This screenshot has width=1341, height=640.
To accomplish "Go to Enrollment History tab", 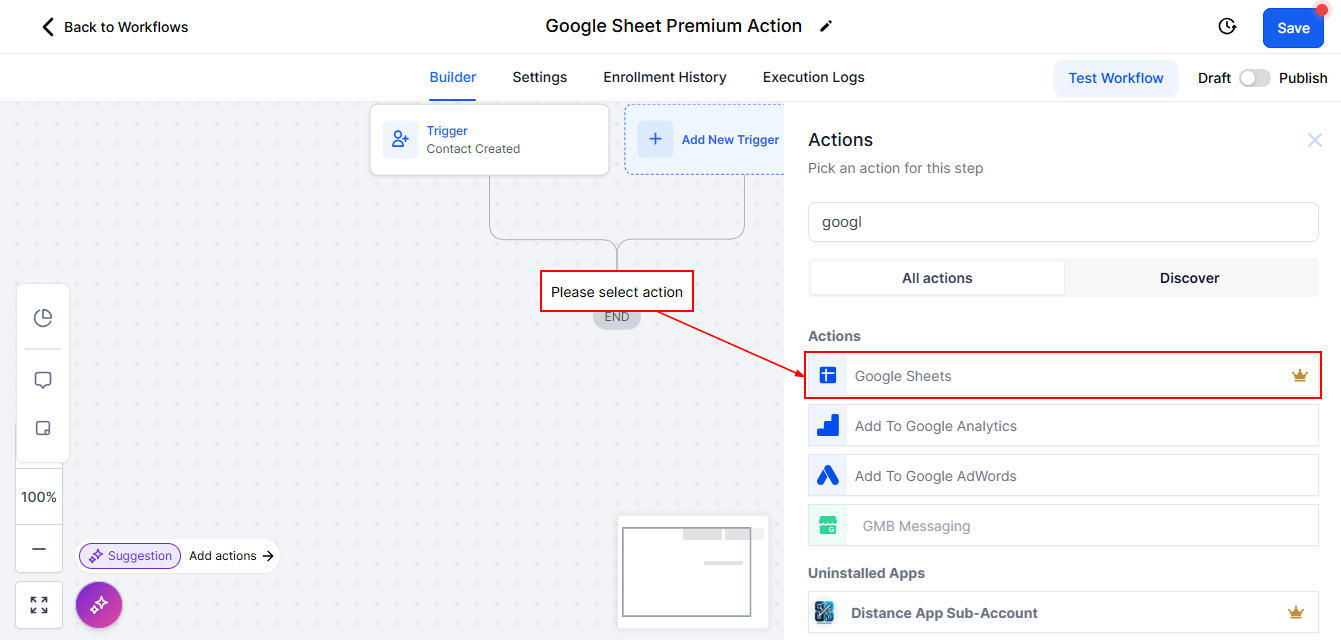I will (x=664, y=77).
